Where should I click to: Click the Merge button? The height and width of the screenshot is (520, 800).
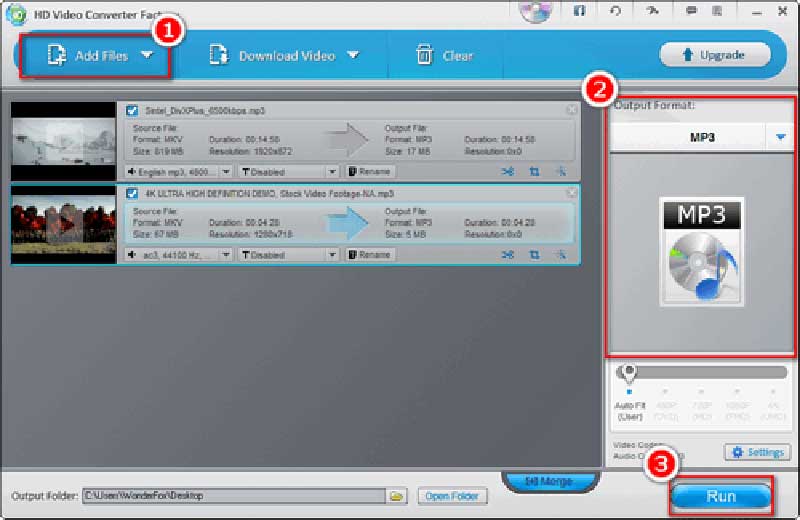549,481
